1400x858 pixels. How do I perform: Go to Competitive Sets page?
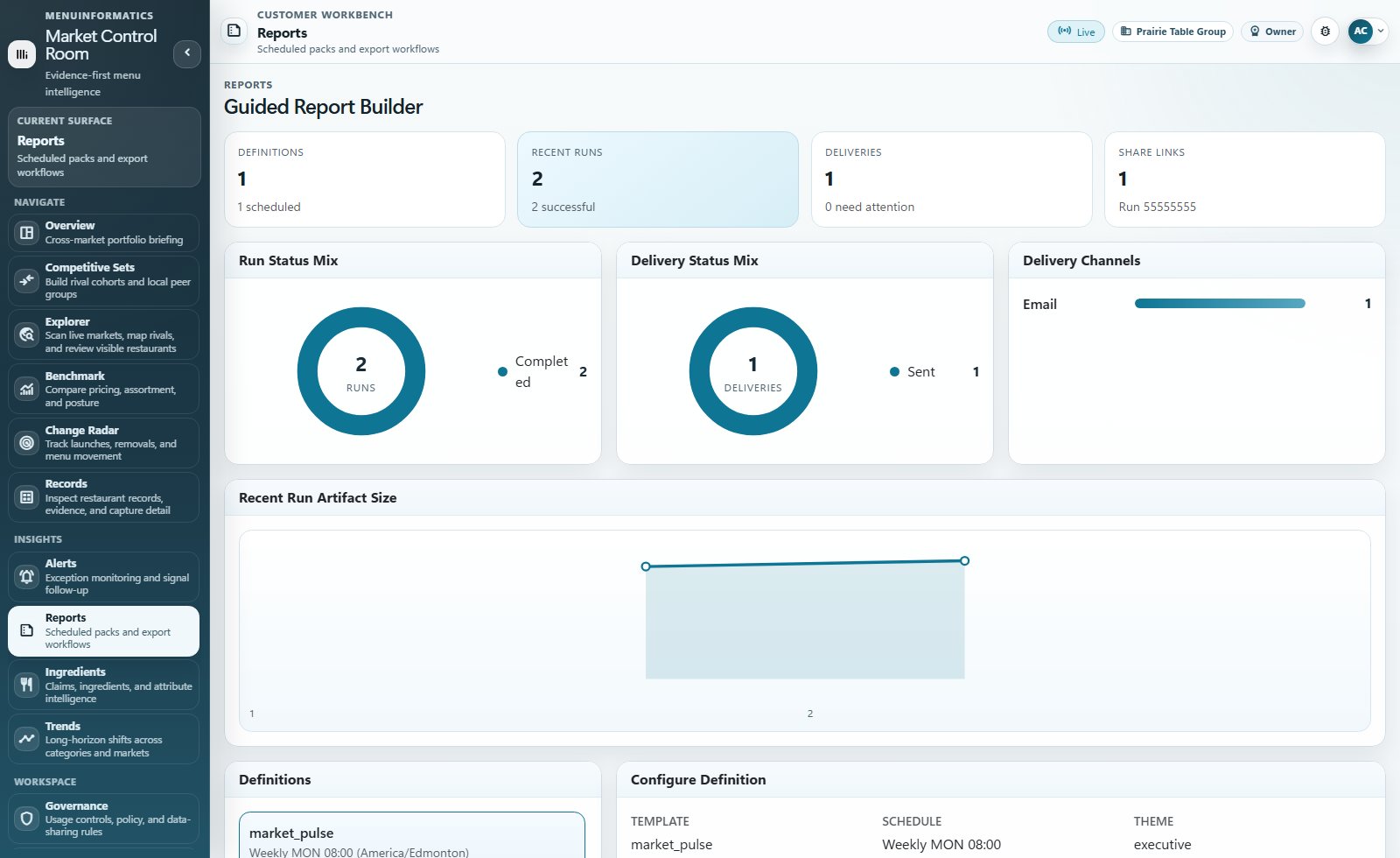[103, 280]
